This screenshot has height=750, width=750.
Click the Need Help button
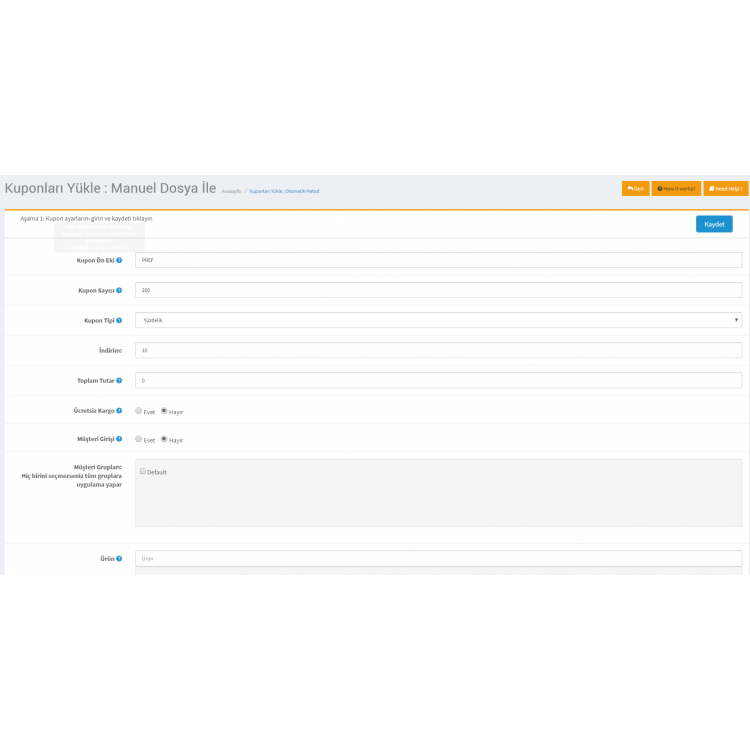pyautogui.click(x=726, y=188)
